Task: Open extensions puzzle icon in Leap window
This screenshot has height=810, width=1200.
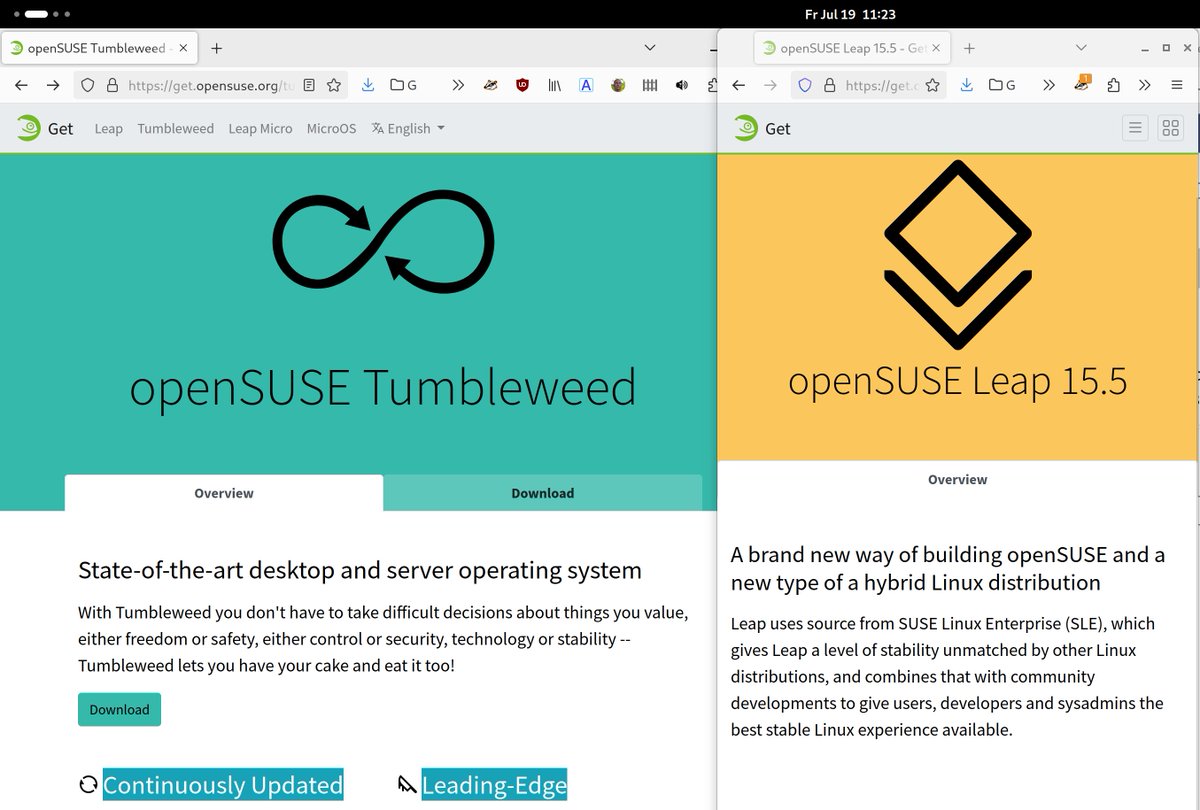Action: (x=1114, y=85)
